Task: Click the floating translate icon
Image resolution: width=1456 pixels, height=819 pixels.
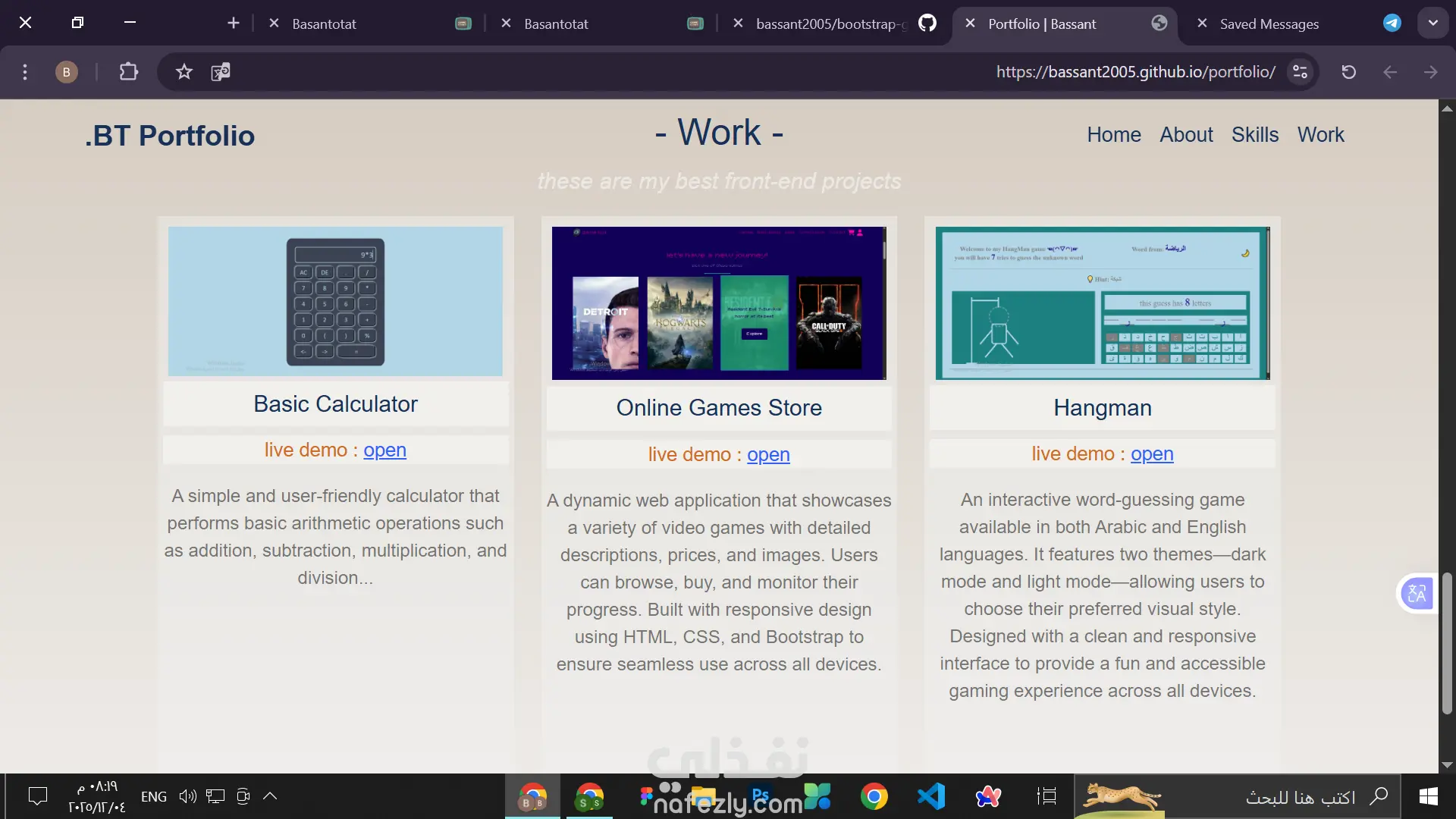Action: point(1417,593)
